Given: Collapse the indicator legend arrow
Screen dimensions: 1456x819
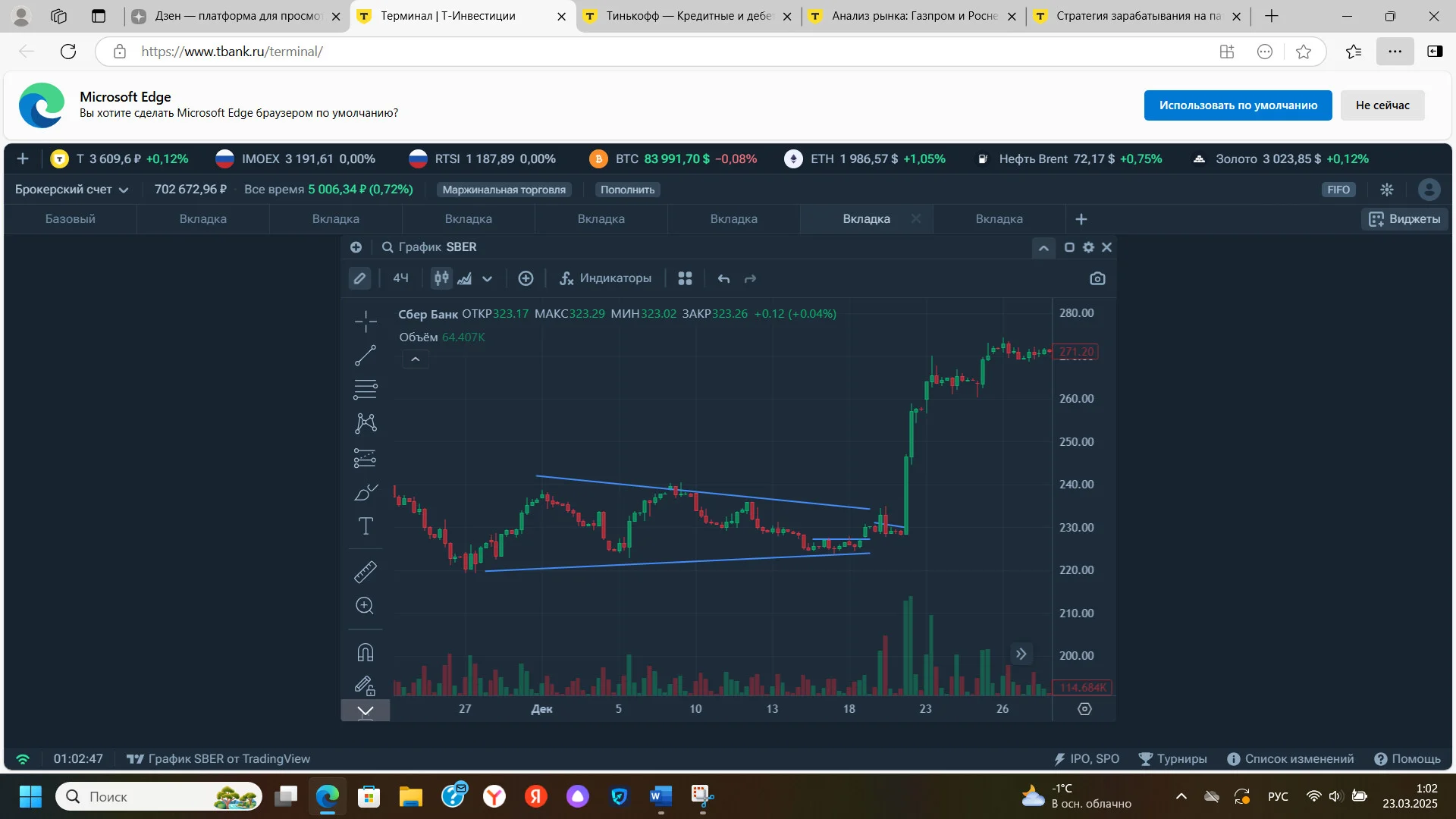Looking at the screenshot, I should [x=415, y=359].
